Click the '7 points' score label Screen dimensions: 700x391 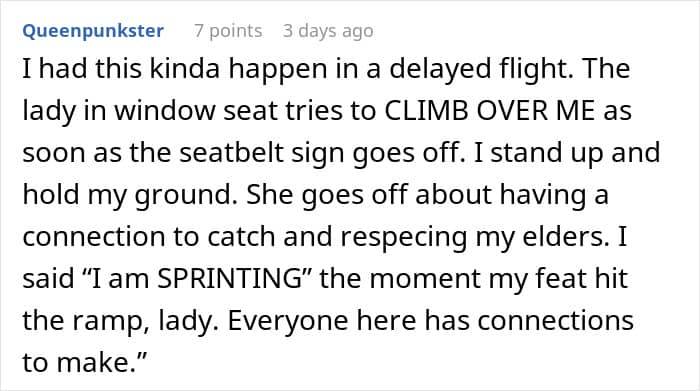pos(228,31)
